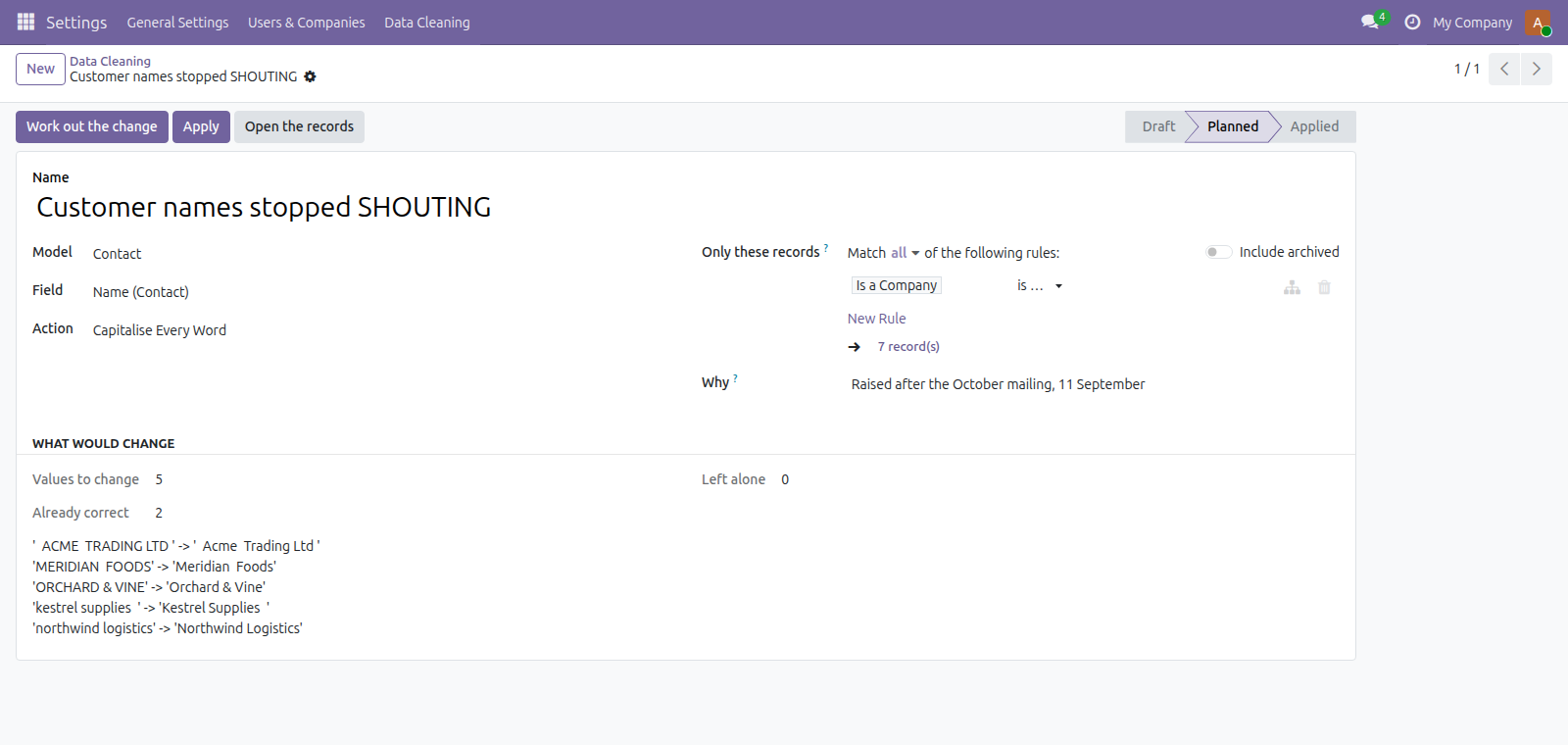The width and height of the screenshot is (1568, 745).
Task: Click the New Rule link
Action: [876, 319]
